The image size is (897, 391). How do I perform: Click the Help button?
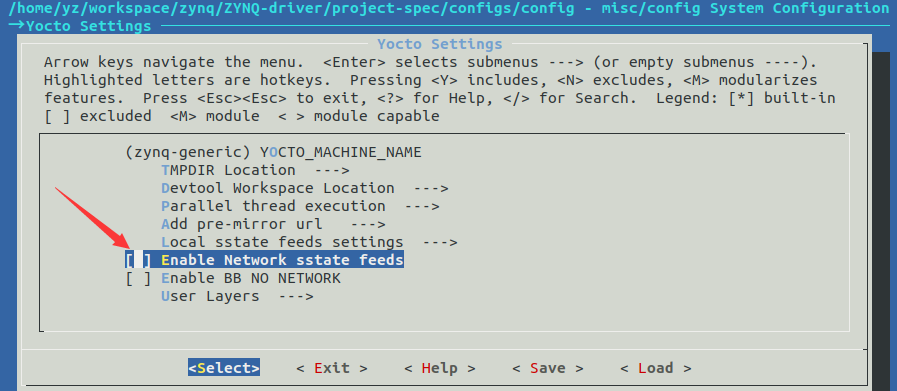439,368
